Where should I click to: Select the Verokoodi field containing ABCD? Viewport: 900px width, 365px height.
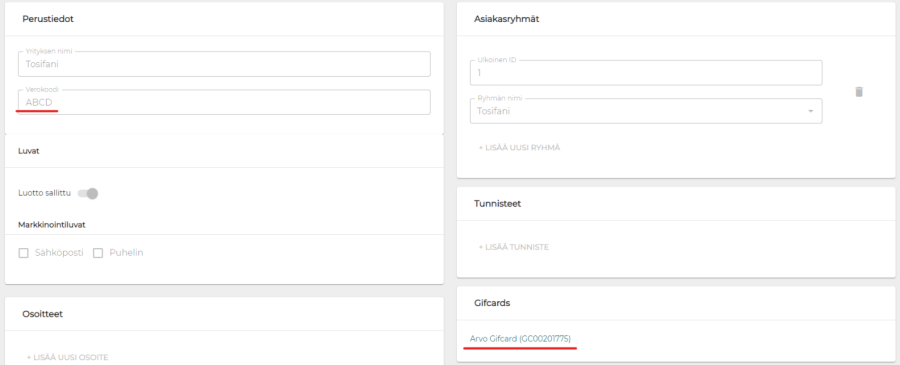(224, 102)
